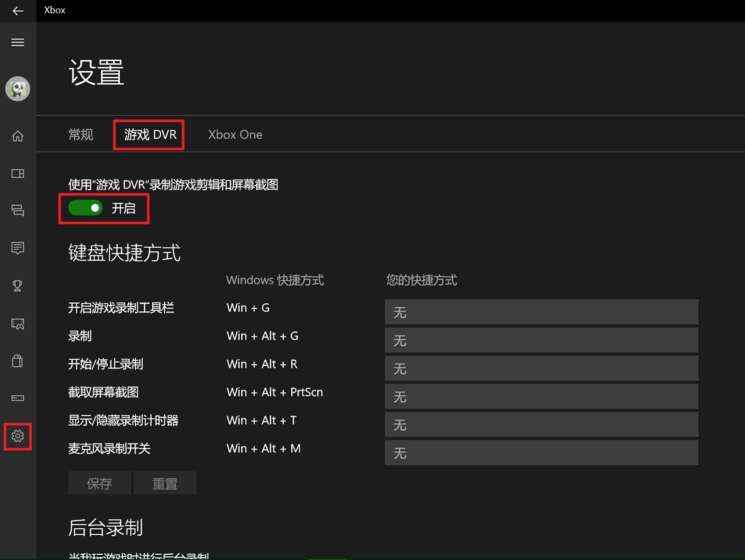Viewport: 745px width, 560px height.
Task: Click custom shortcut field for 截取屏幕截图
Action: tap(541, 397)
